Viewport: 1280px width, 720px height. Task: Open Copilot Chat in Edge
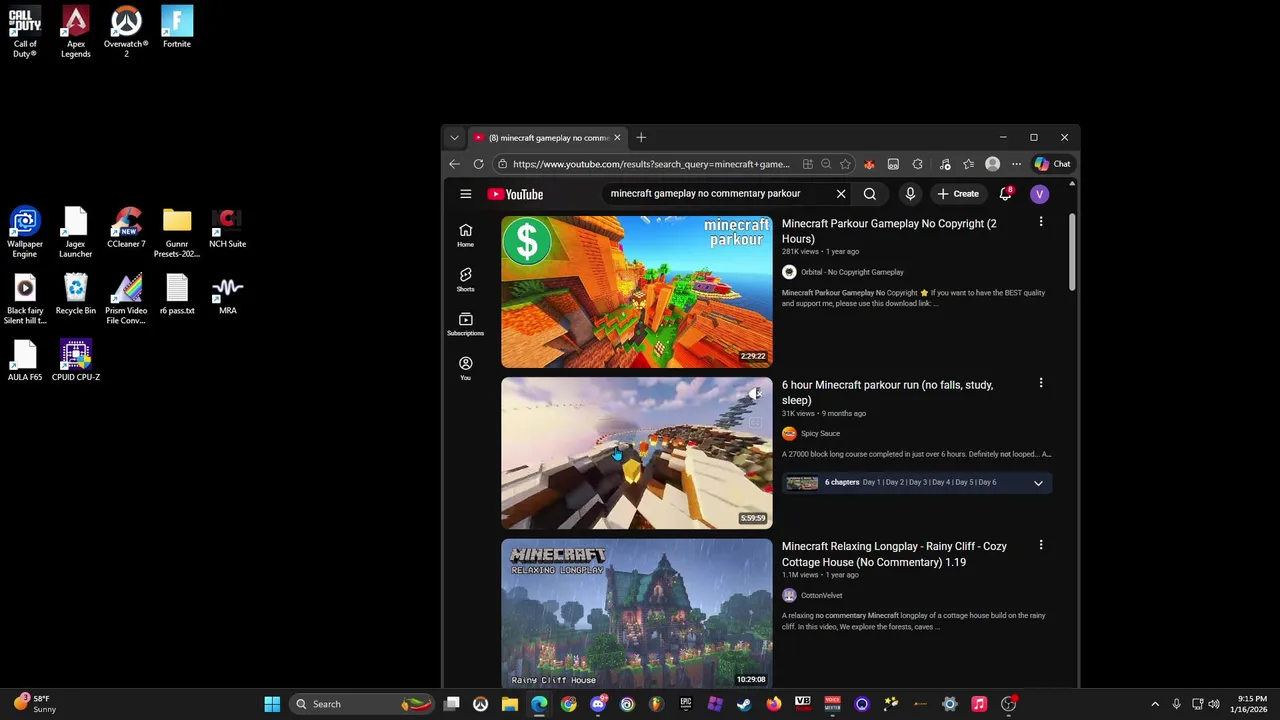click(1053, 164)
